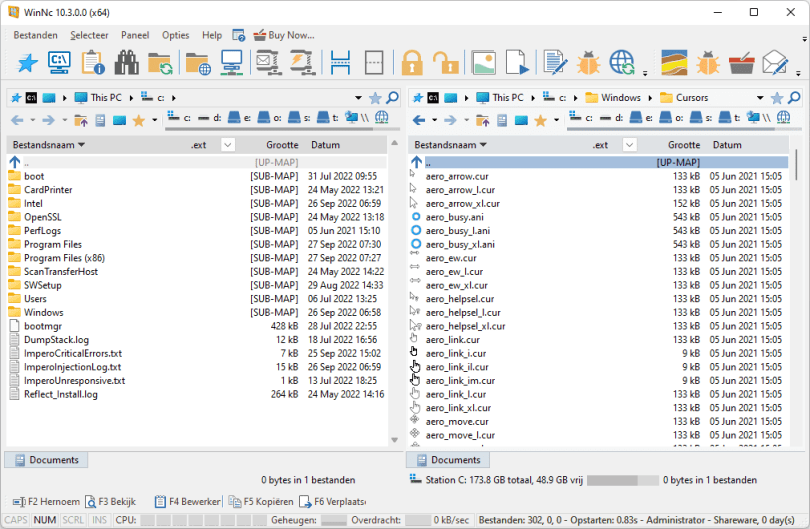Click the blue star favorites toolbar icon
Viewport: 810px width, 529px height.
pyautogui.click(x=27, y=63)
